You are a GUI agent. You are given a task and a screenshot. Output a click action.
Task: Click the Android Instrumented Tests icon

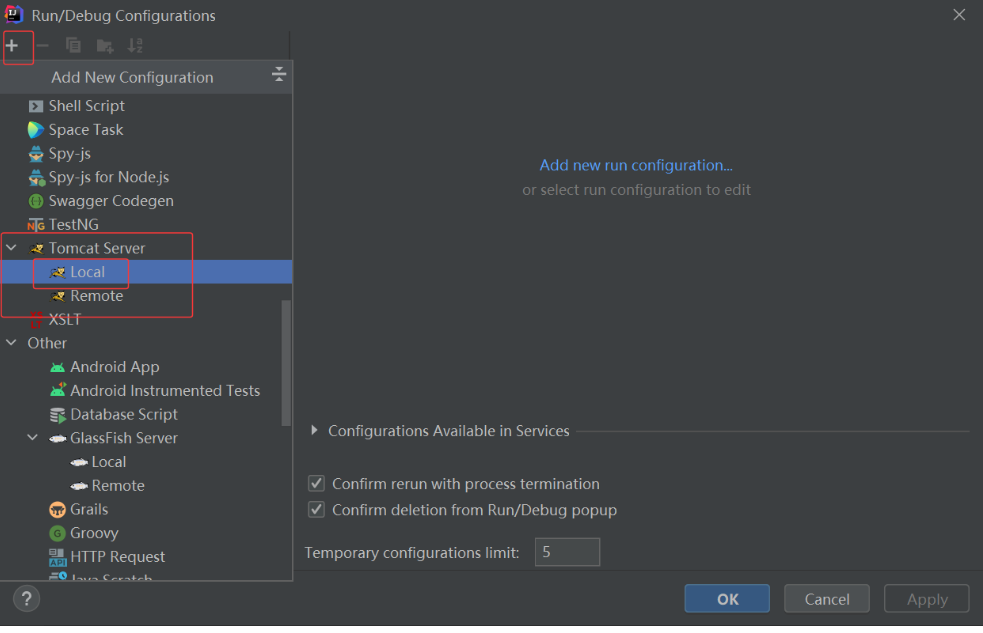pyautogui.click(x=58, y=390)
